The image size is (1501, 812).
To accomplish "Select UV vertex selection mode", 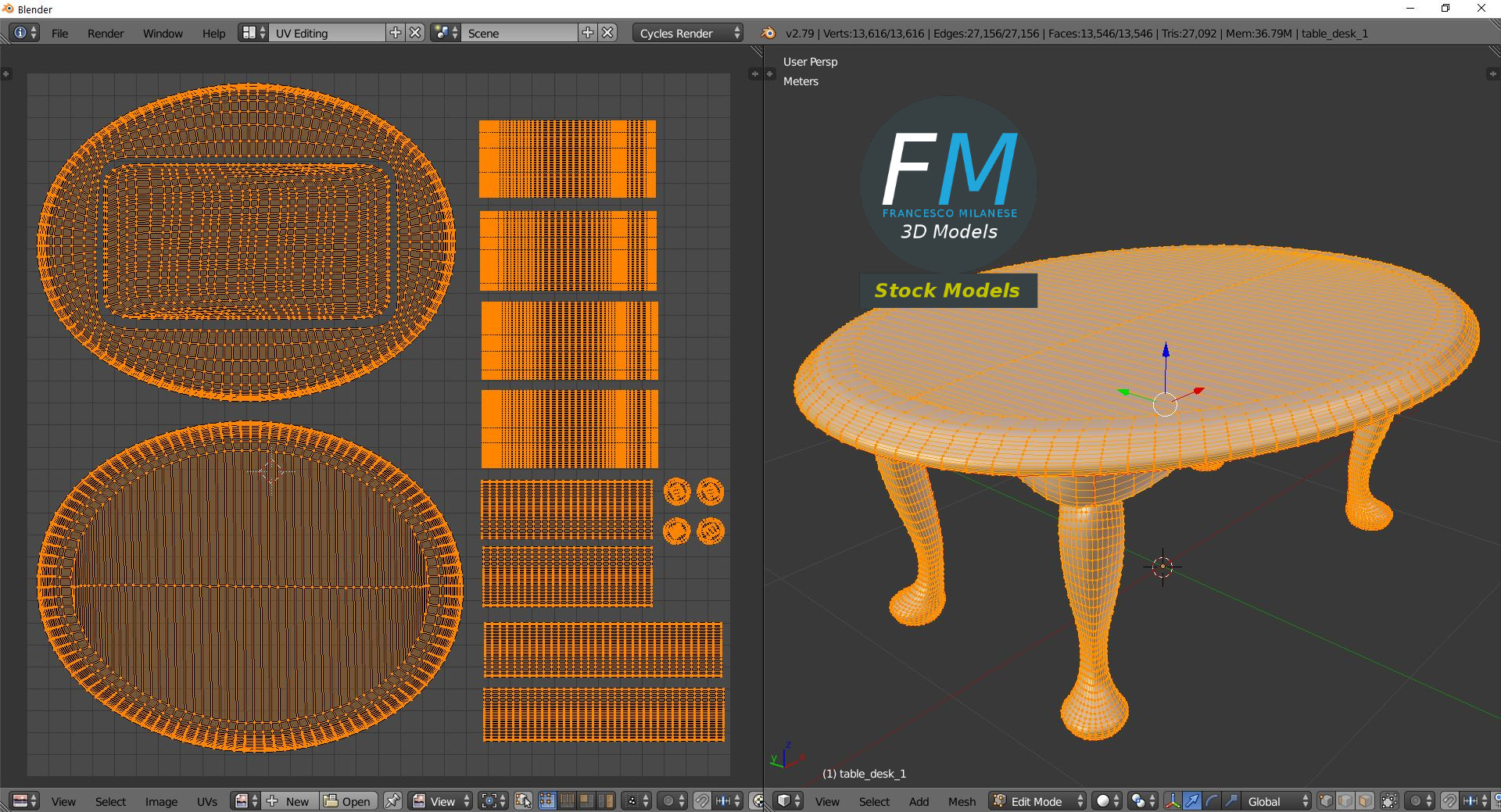I will pos(546,801).
